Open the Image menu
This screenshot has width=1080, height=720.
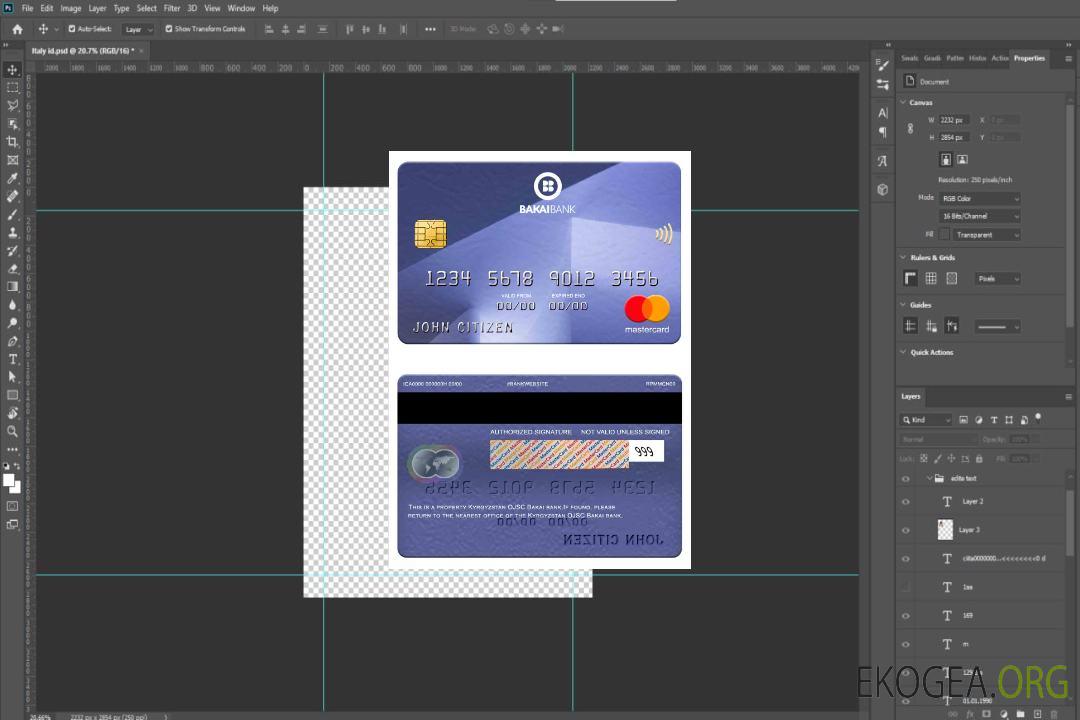[x=71, y=8]
